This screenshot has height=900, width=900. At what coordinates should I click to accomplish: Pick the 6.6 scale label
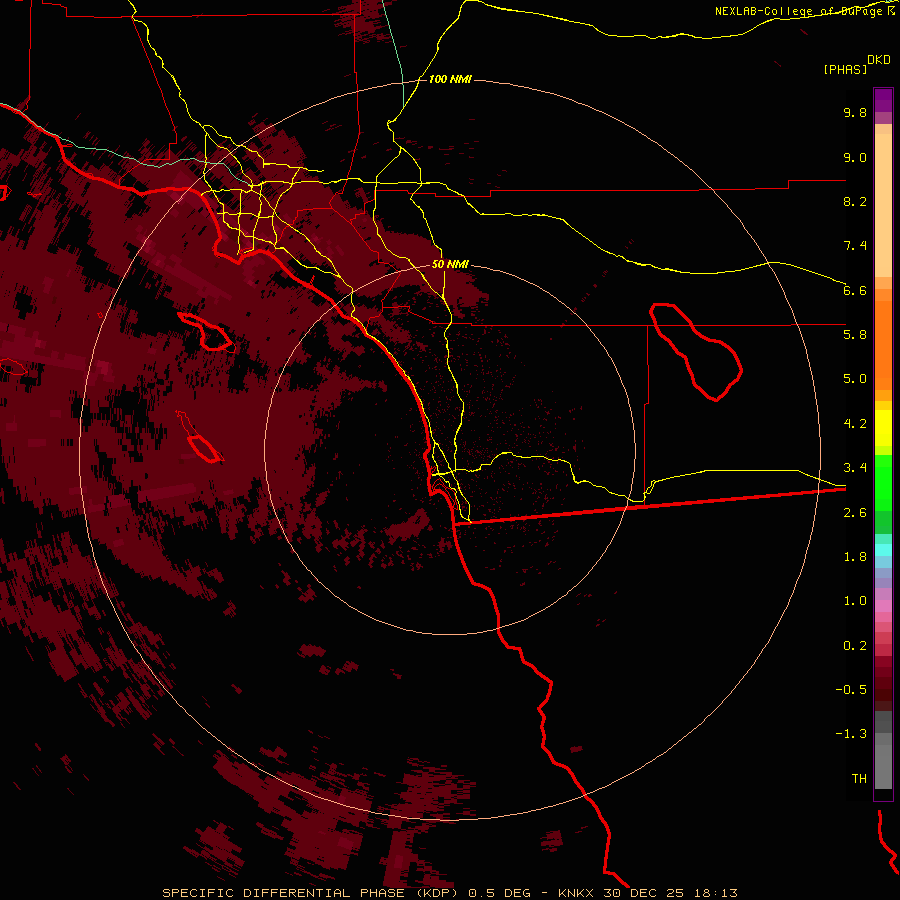tap(855, 290)
